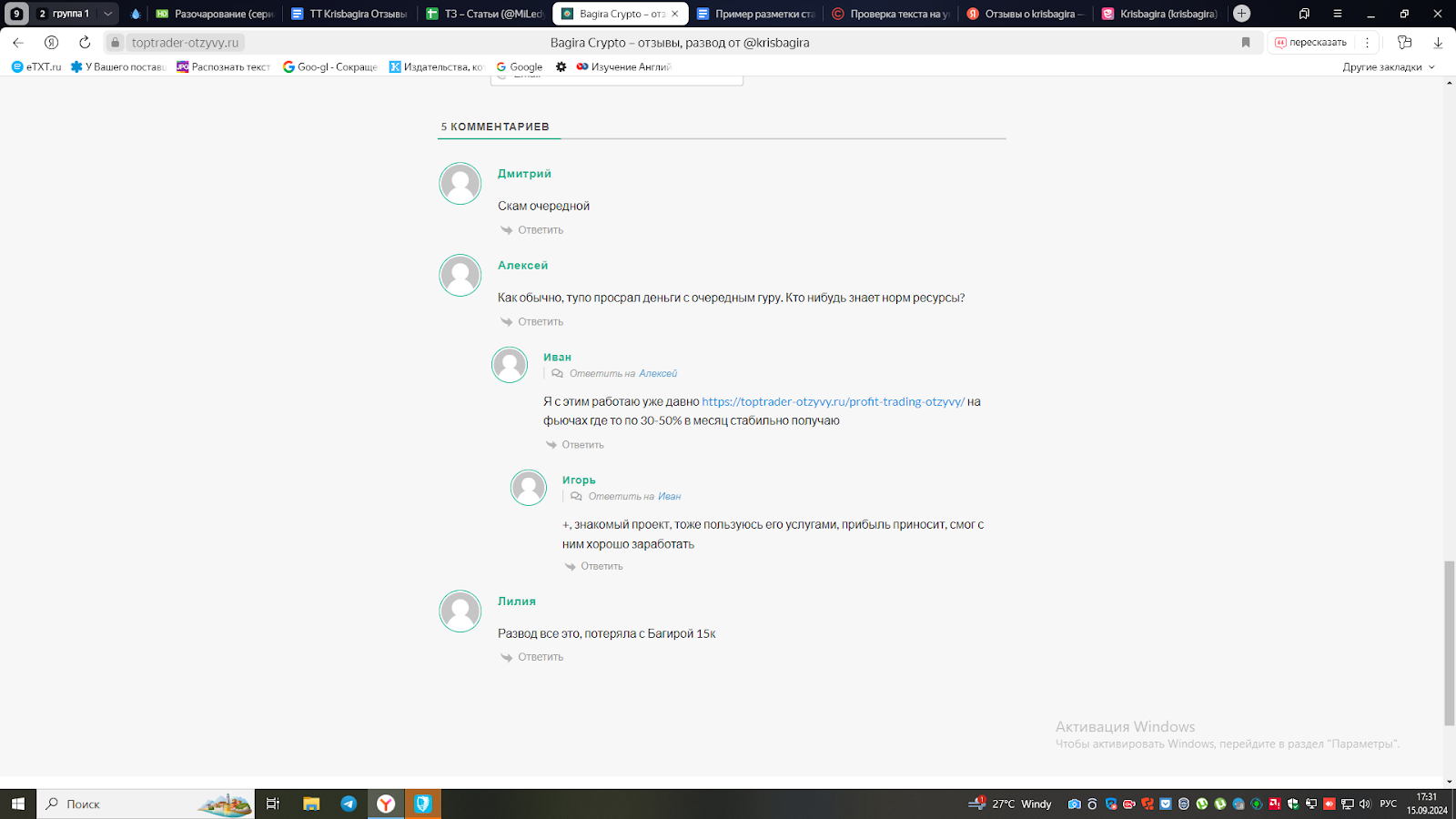Reply to Дмитрий's comment via Ответить
1456x819 pixels.
tap(532, 230)
